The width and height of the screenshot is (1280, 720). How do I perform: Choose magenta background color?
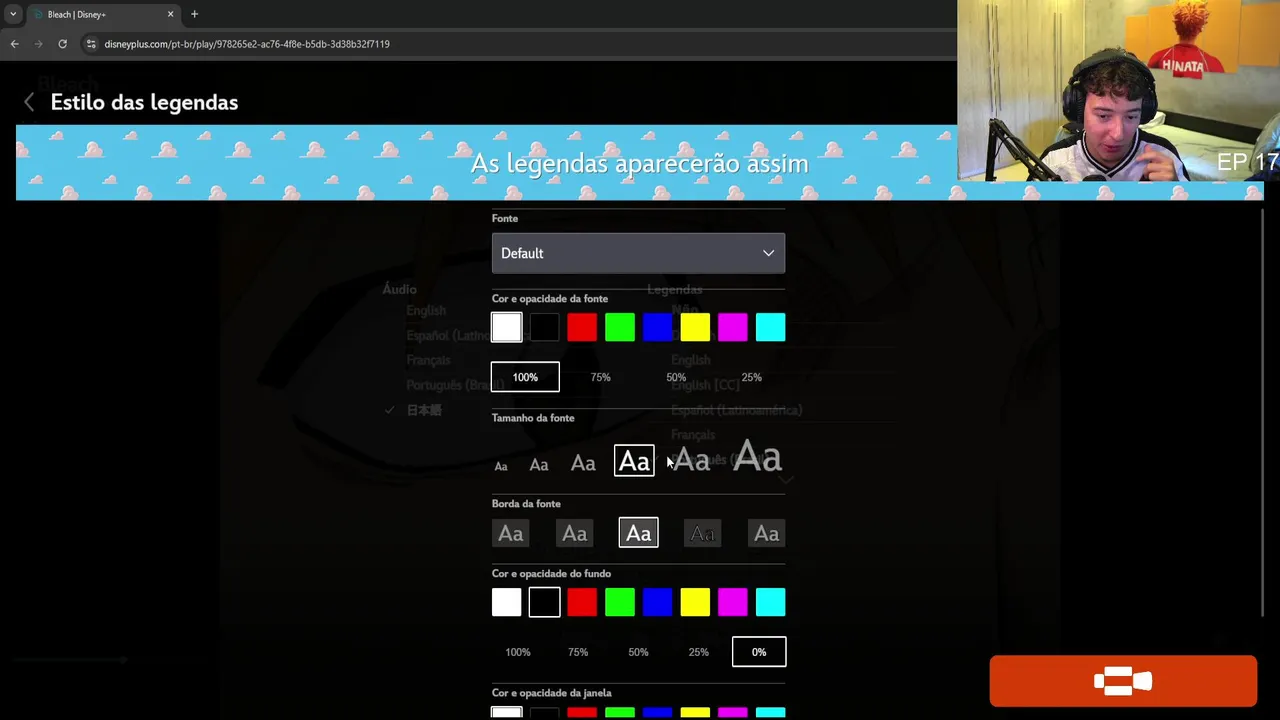pyautogui.click(x=733, y=602)
